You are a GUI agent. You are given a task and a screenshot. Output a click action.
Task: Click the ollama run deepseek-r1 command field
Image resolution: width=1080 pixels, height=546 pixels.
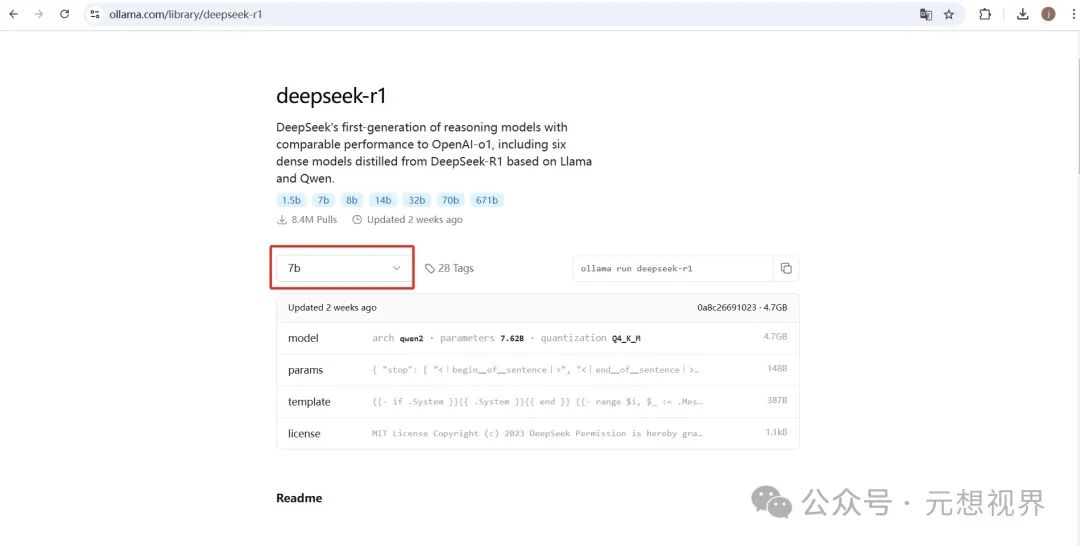[673, 269]
